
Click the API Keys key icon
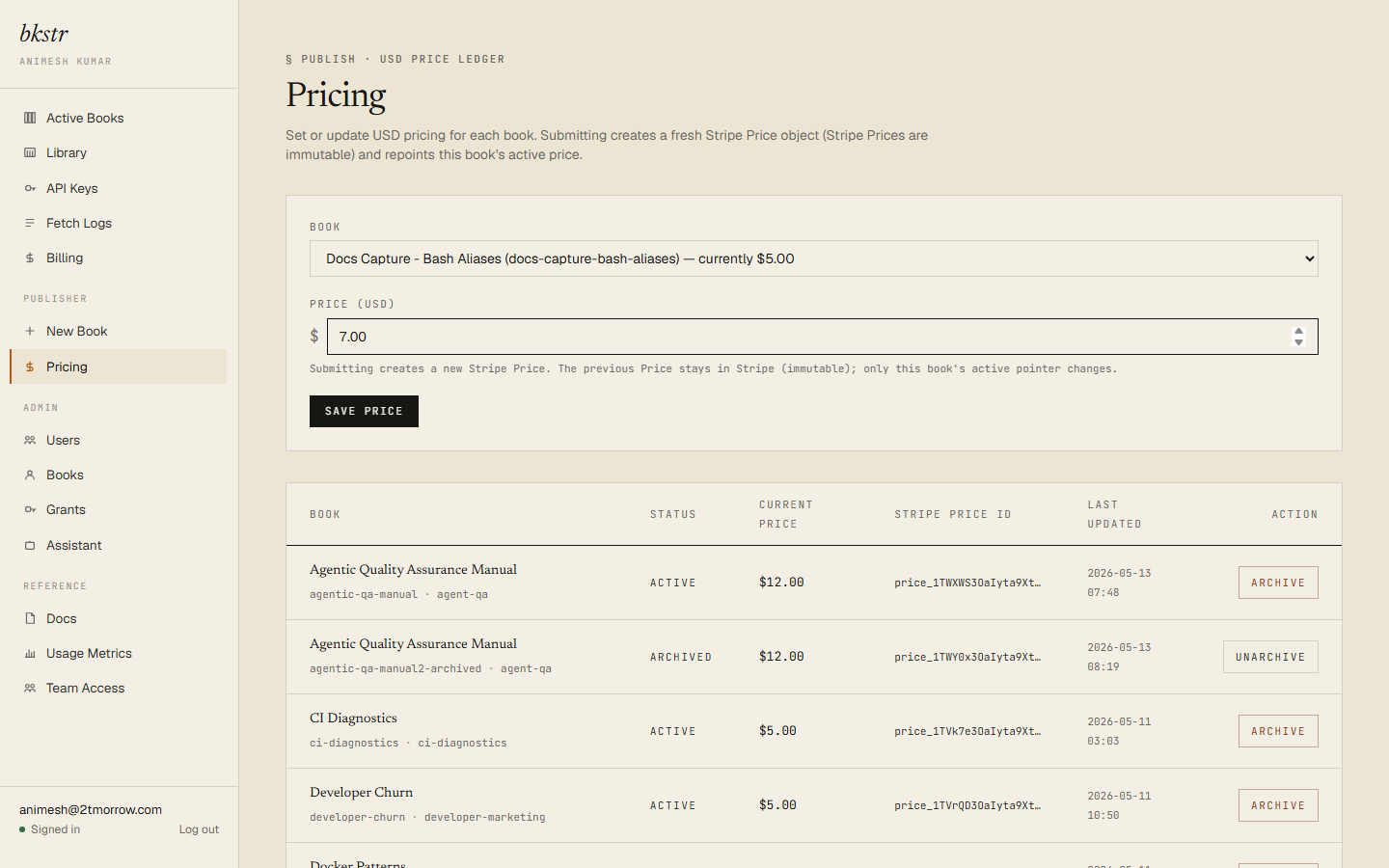[x=30, y=188]
